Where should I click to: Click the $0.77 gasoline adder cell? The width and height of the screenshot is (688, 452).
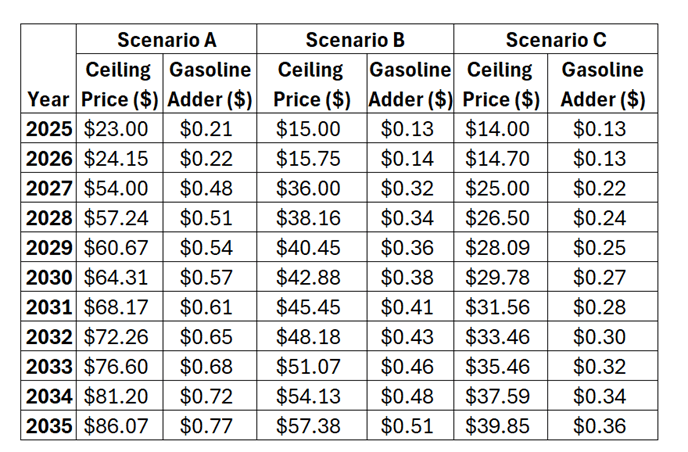pyautogui.click(x=206, y=426)
